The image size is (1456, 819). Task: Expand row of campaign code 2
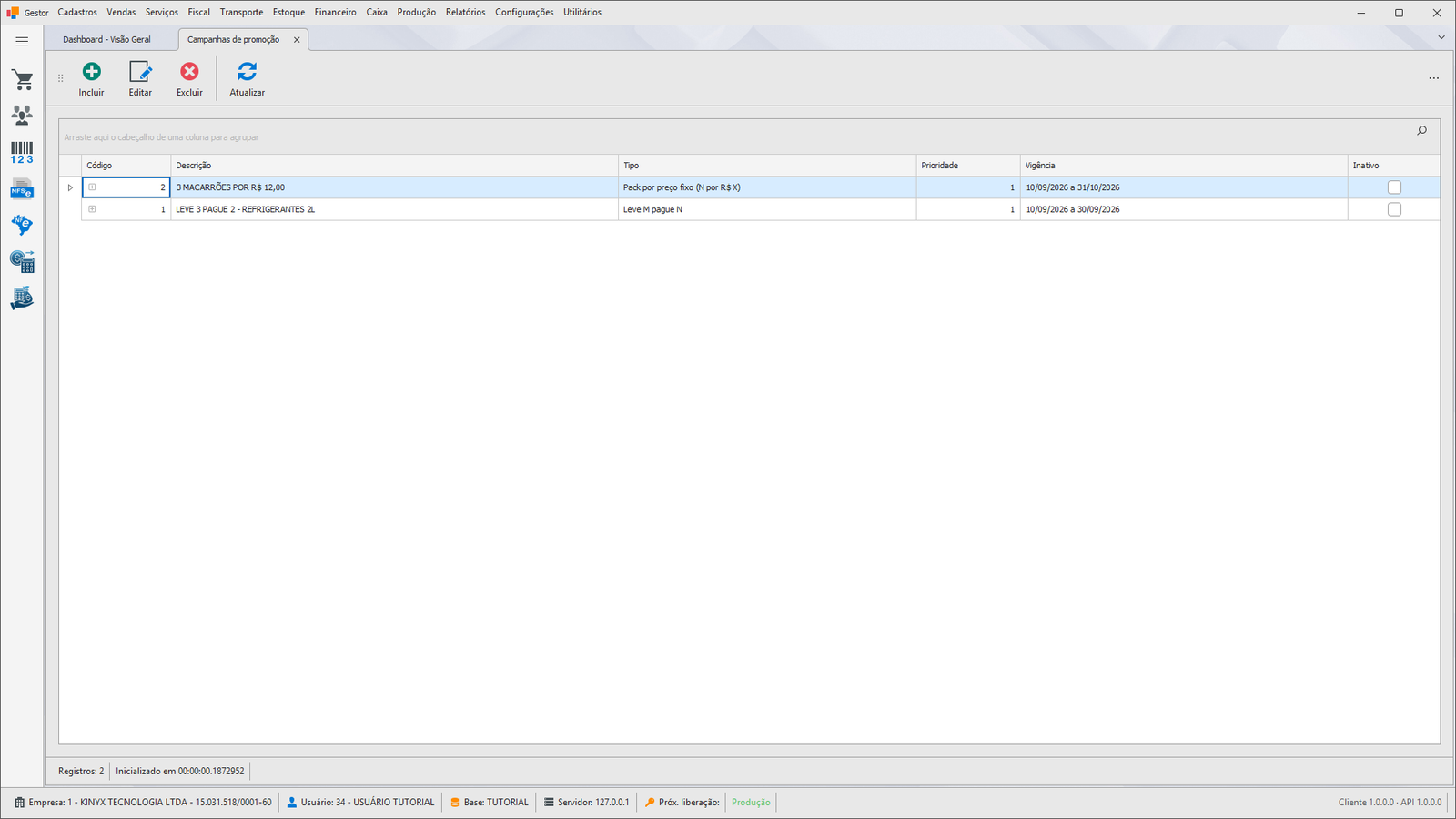click(92, 187)
